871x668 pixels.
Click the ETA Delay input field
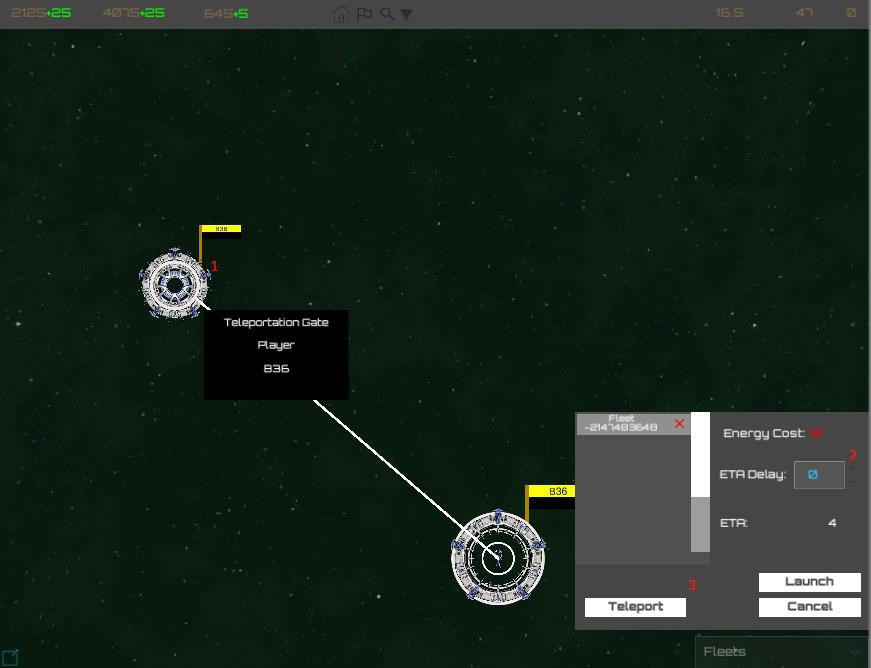pyautogui.click(x=819, y=475)
